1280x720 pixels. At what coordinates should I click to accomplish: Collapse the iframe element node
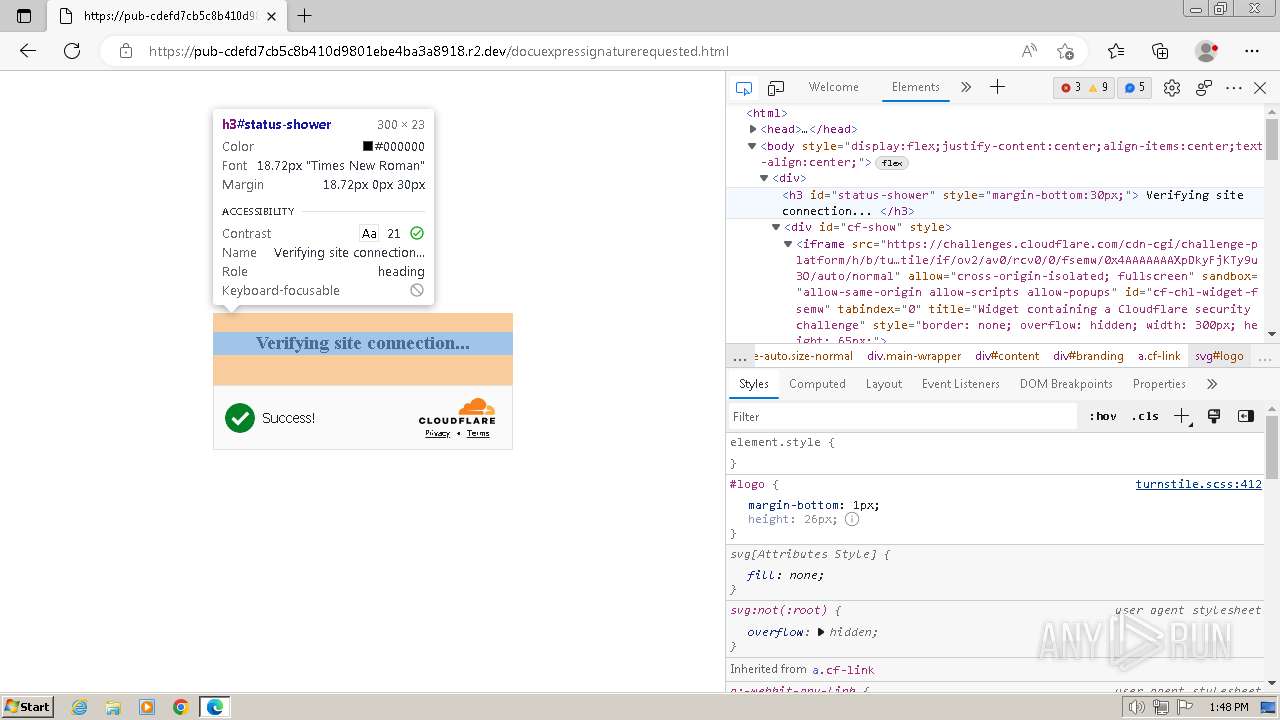point(788,244)
